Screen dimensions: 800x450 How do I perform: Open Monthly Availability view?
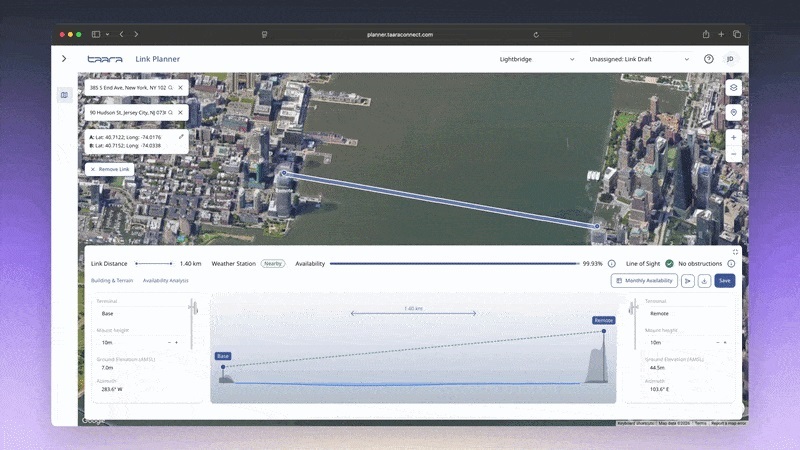pos(644,281)
